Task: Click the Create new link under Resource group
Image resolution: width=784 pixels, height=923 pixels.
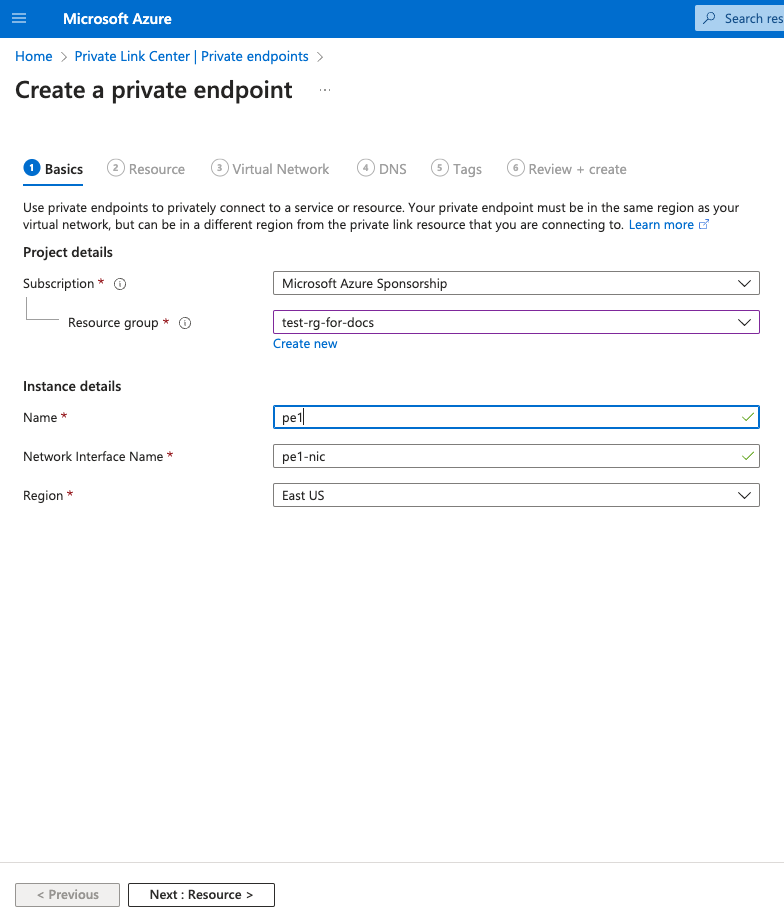Action: (x=305, y=343)
